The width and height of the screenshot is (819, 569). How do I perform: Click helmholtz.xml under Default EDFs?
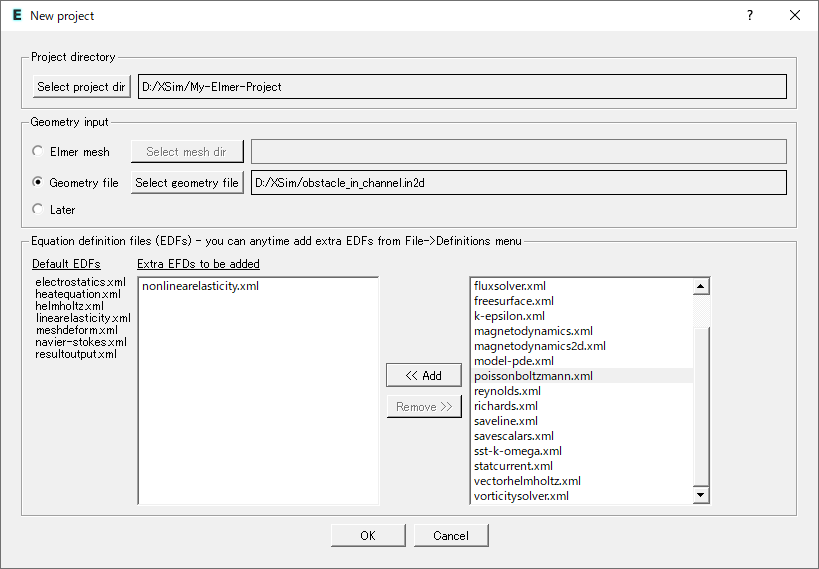point(69,306)
